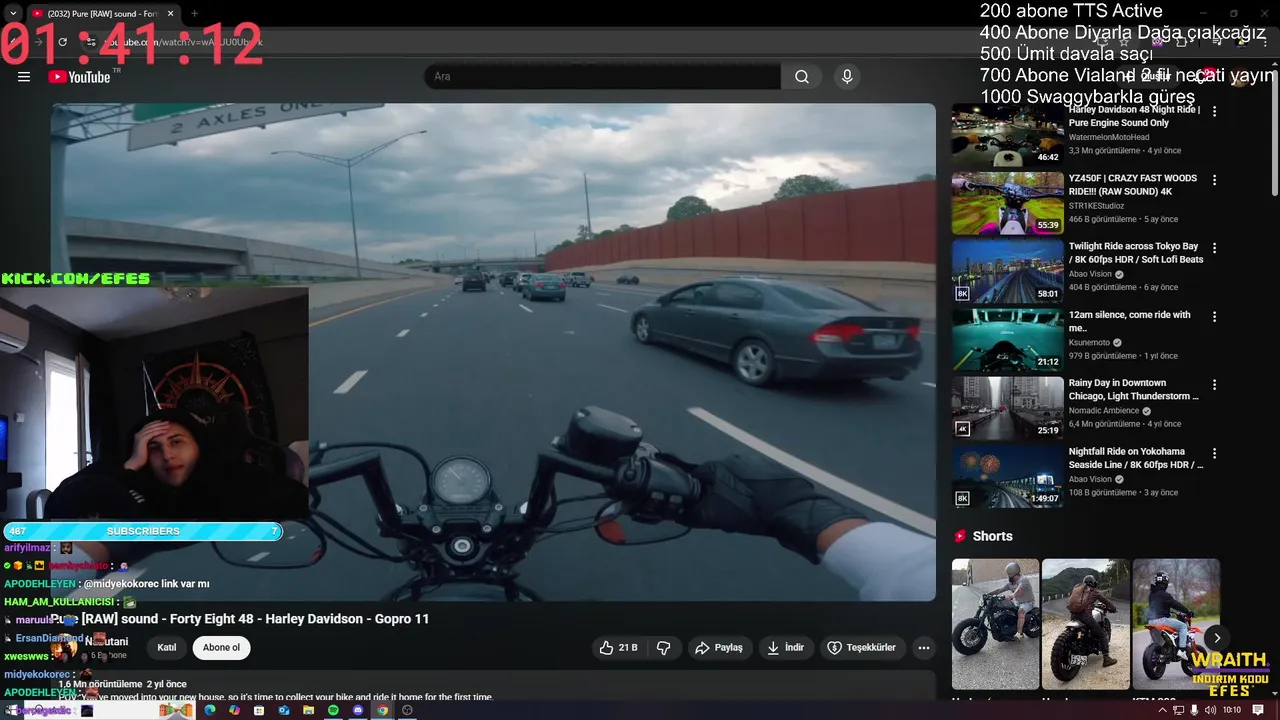Viewport: 1280px width, 720px height.
Task: Open Spotify from the taskbar
Action: [333, 710]
